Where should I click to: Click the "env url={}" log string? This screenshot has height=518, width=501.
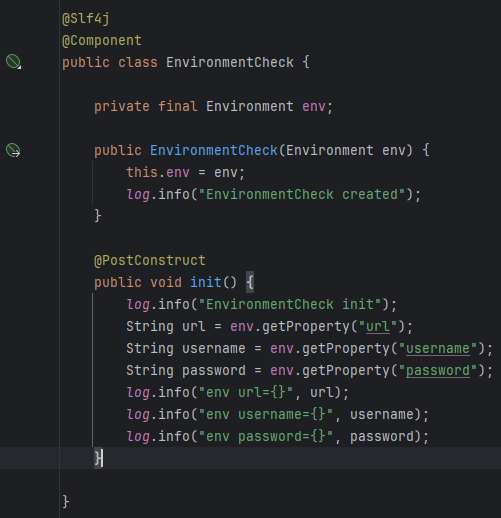[246, 392]
